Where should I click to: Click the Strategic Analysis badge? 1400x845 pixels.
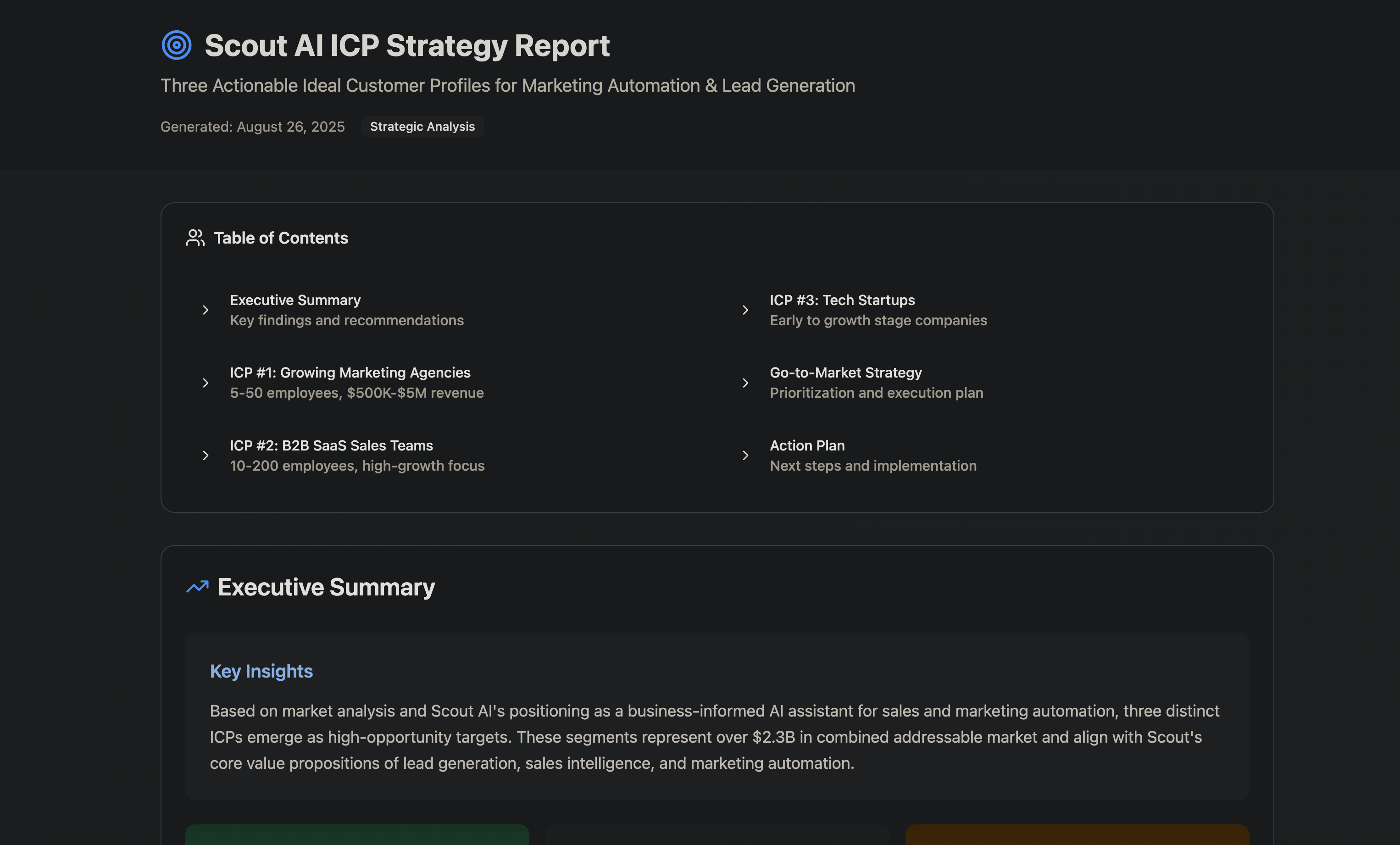(x=422, y=126)
